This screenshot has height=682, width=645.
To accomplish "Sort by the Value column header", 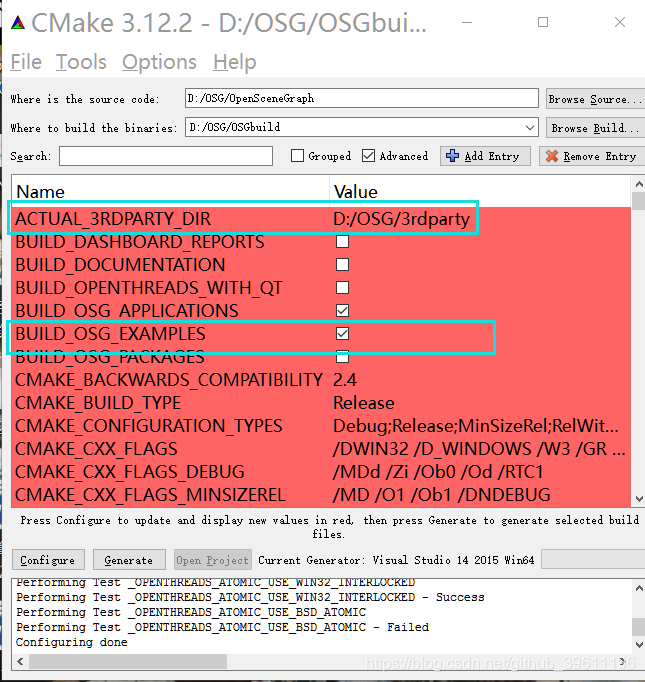I will pos(480,191).
